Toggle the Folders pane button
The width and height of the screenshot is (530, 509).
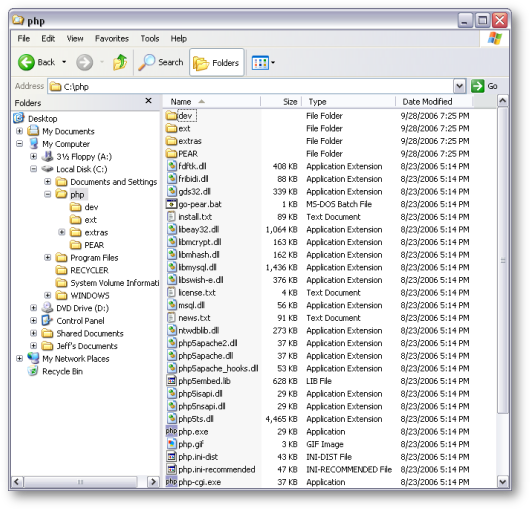point(217,63)
